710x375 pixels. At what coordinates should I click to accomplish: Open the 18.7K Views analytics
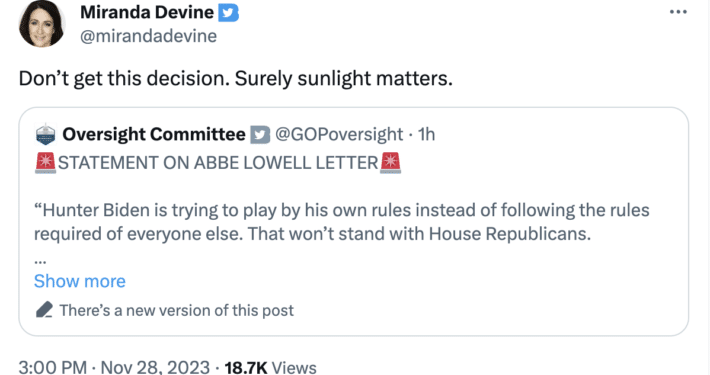click(270, 367)
